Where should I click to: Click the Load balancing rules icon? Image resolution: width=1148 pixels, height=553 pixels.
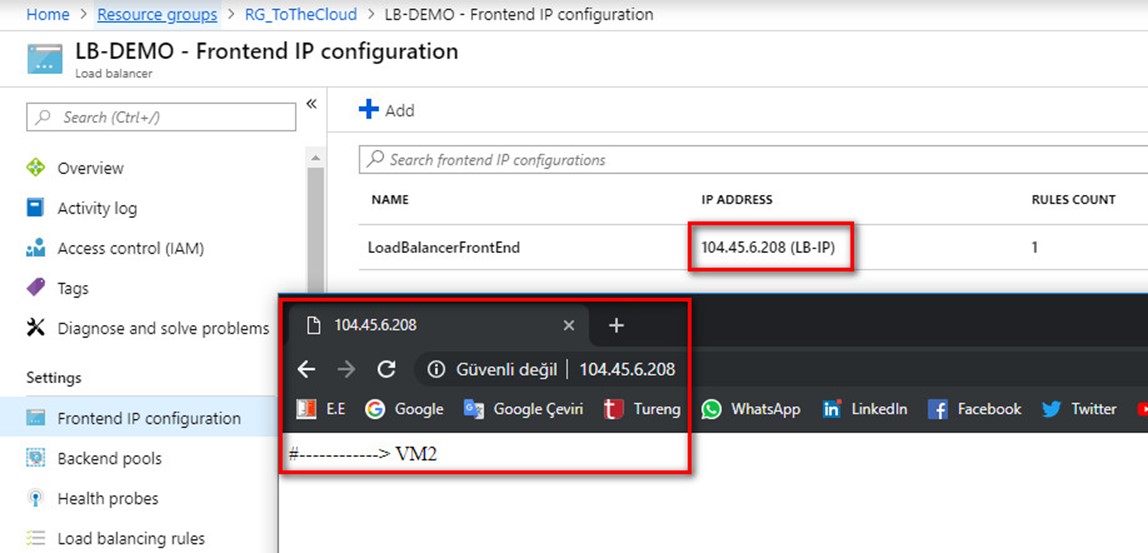pos(35,538)
